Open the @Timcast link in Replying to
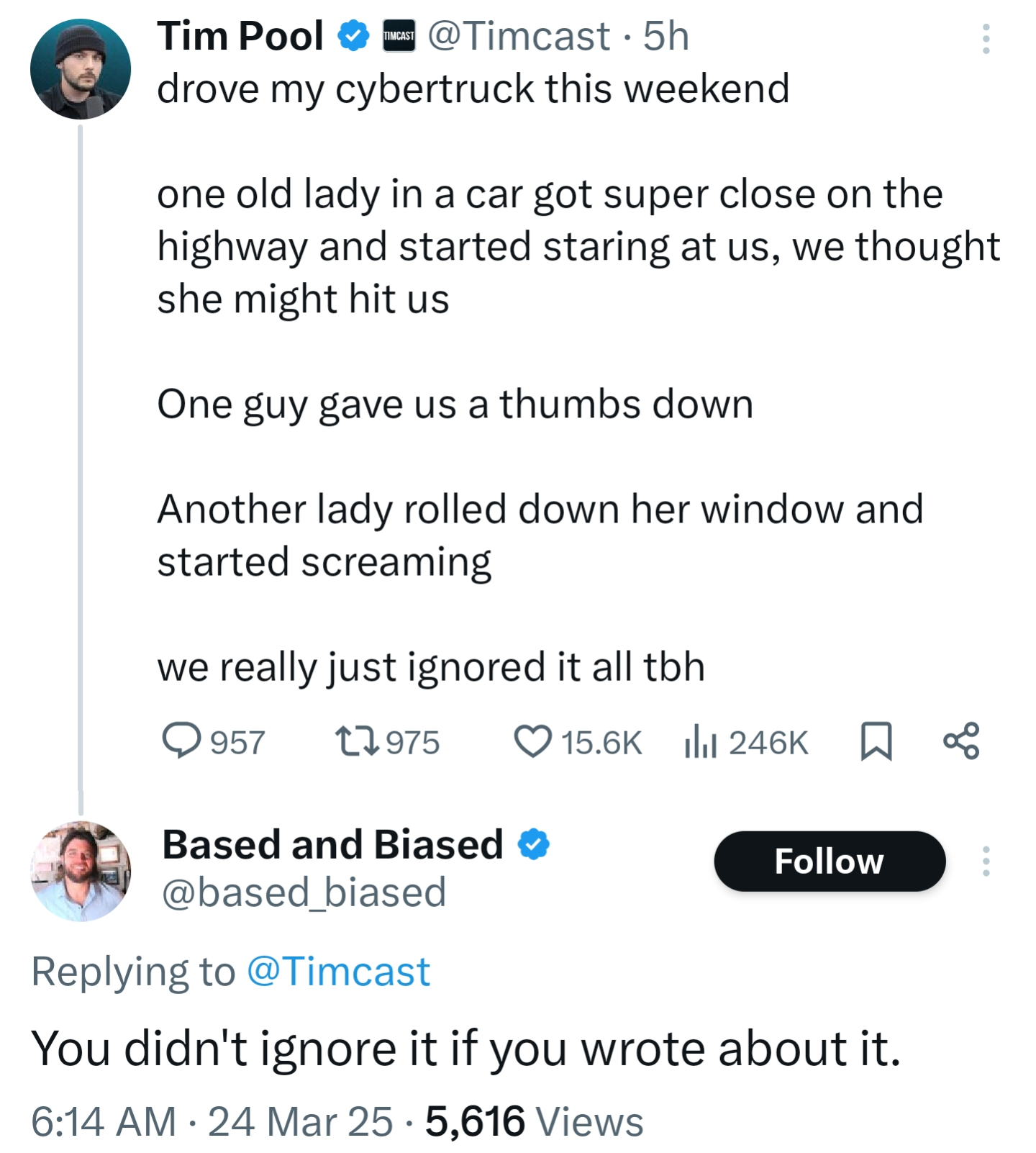The image size is (1036, 1153). [338, 971]
